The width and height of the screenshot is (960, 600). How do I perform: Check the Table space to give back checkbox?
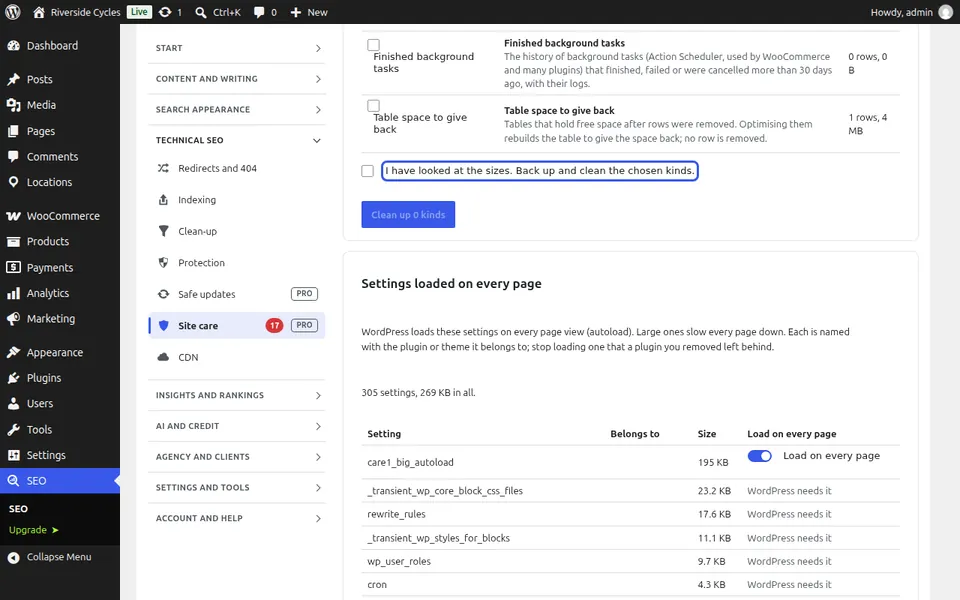tap(373, 105)
